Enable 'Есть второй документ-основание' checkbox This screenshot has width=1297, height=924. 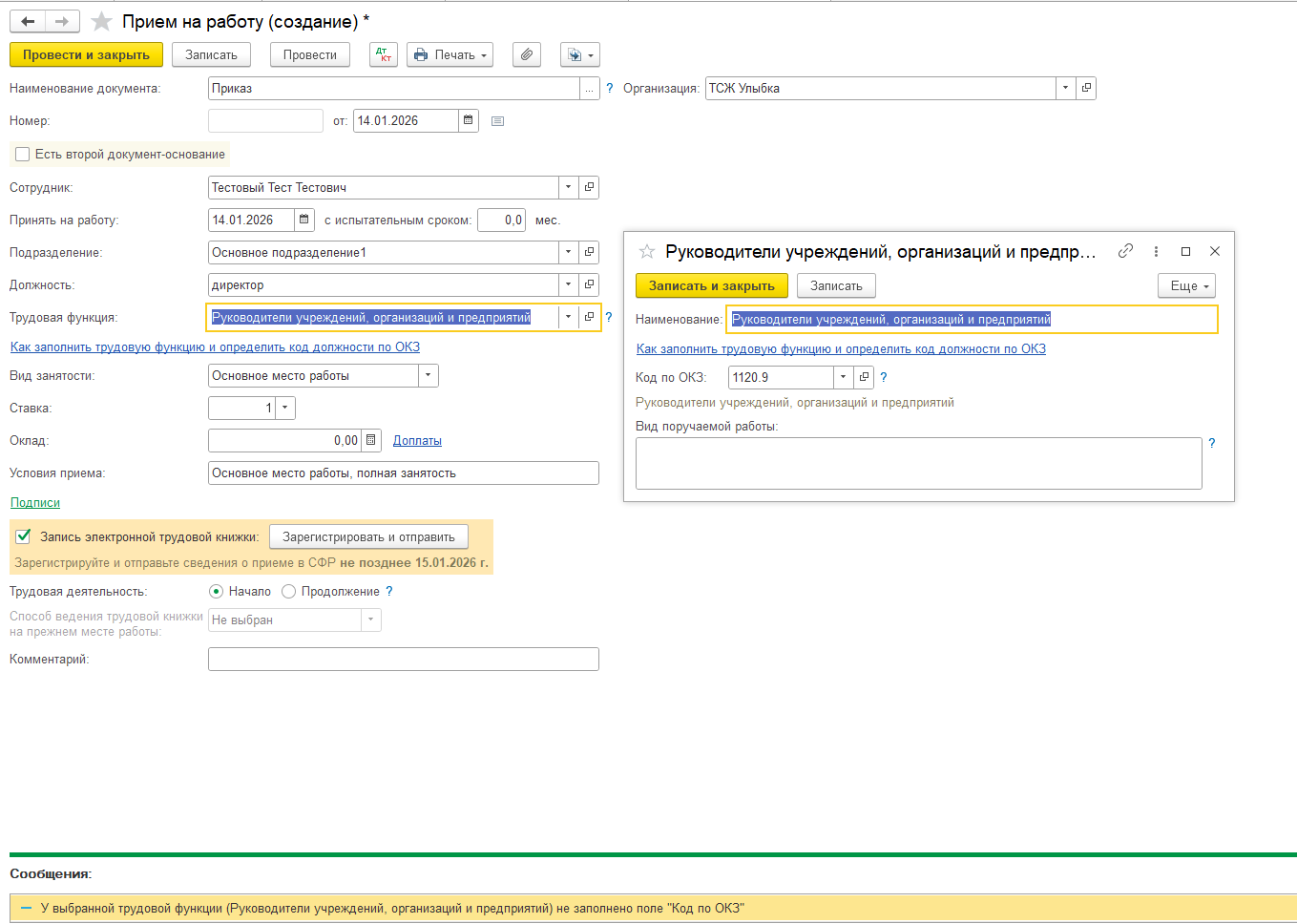23,154
